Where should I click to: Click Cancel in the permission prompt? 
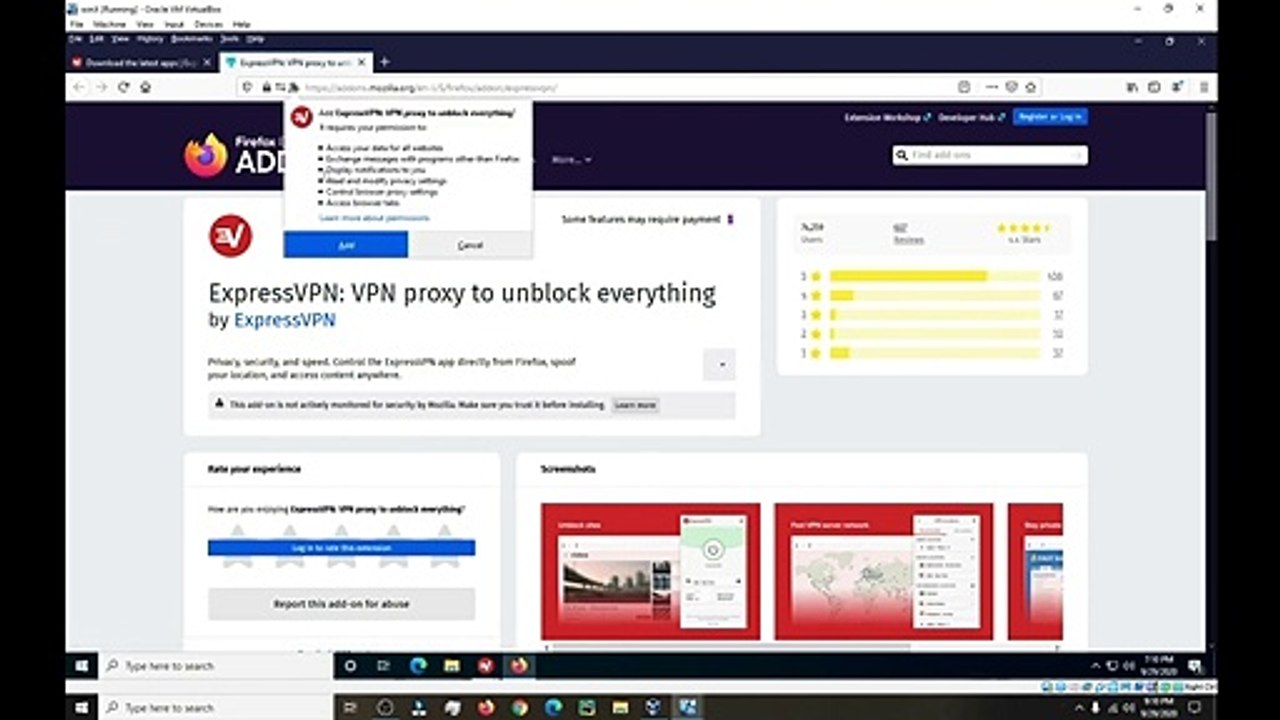[x=470, y=245]
